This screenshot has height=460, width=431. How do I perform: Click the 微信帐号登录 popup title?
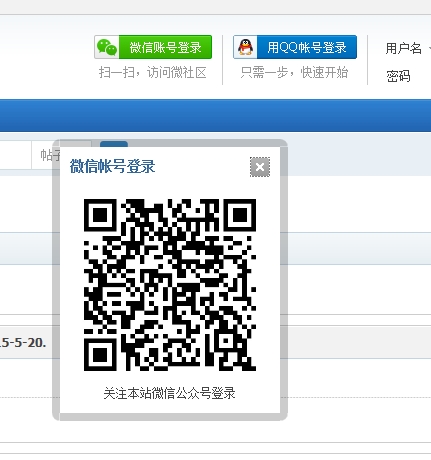click(112, 166)
